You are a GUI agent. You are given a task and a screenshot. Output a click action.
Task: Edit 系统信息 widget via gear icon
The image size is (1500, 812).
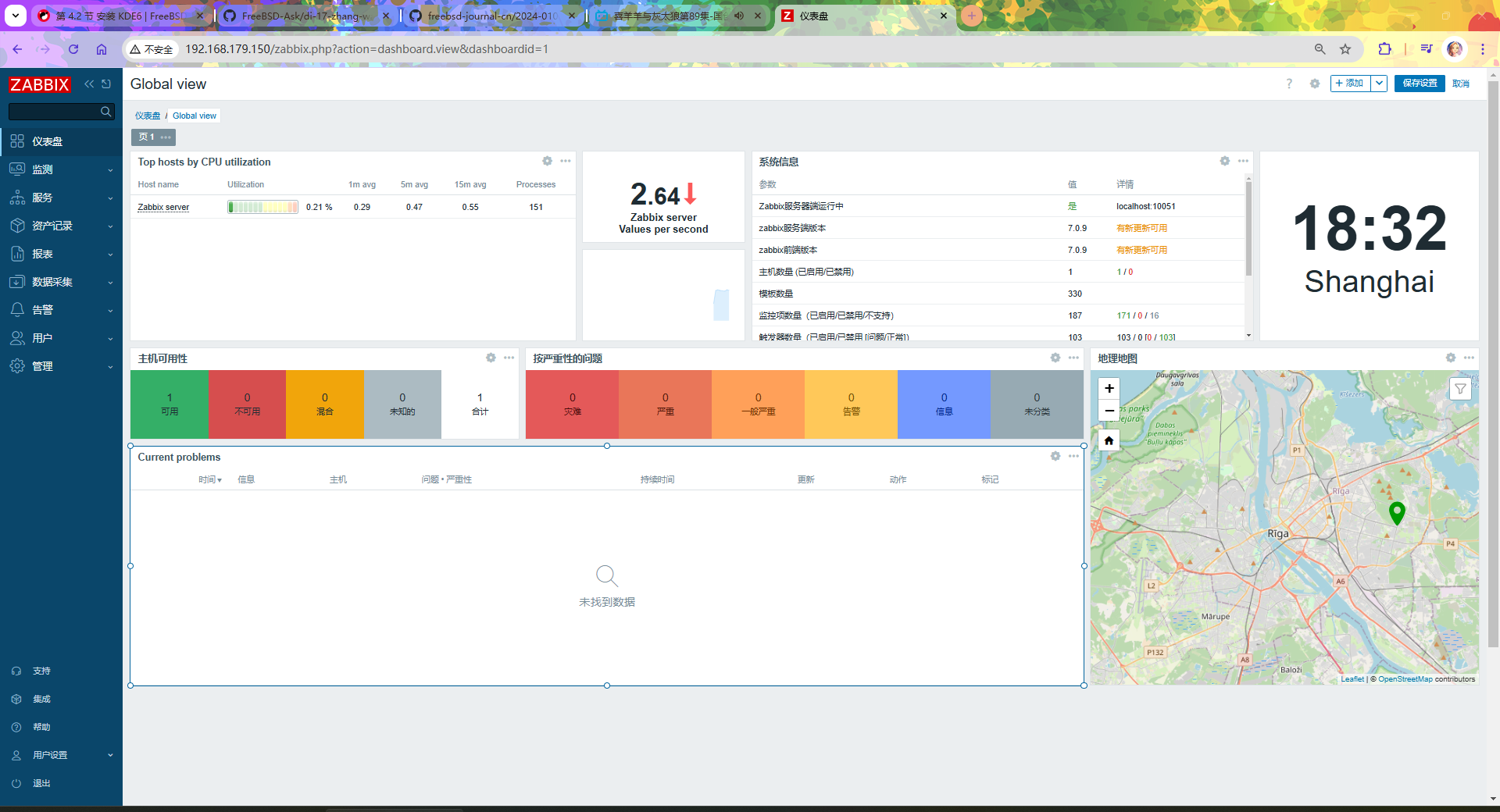click(1225, 161)
